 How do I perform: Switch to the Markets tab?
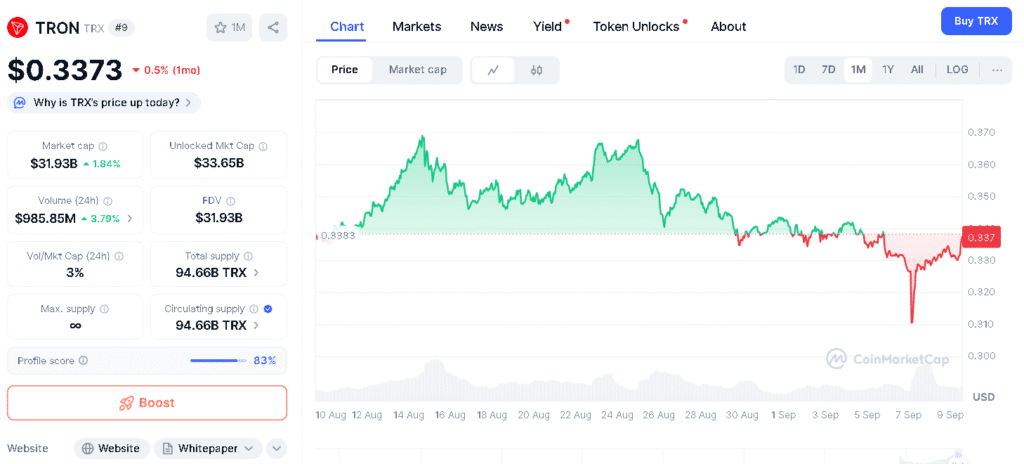pyautogui.click(x=417, y=27)
